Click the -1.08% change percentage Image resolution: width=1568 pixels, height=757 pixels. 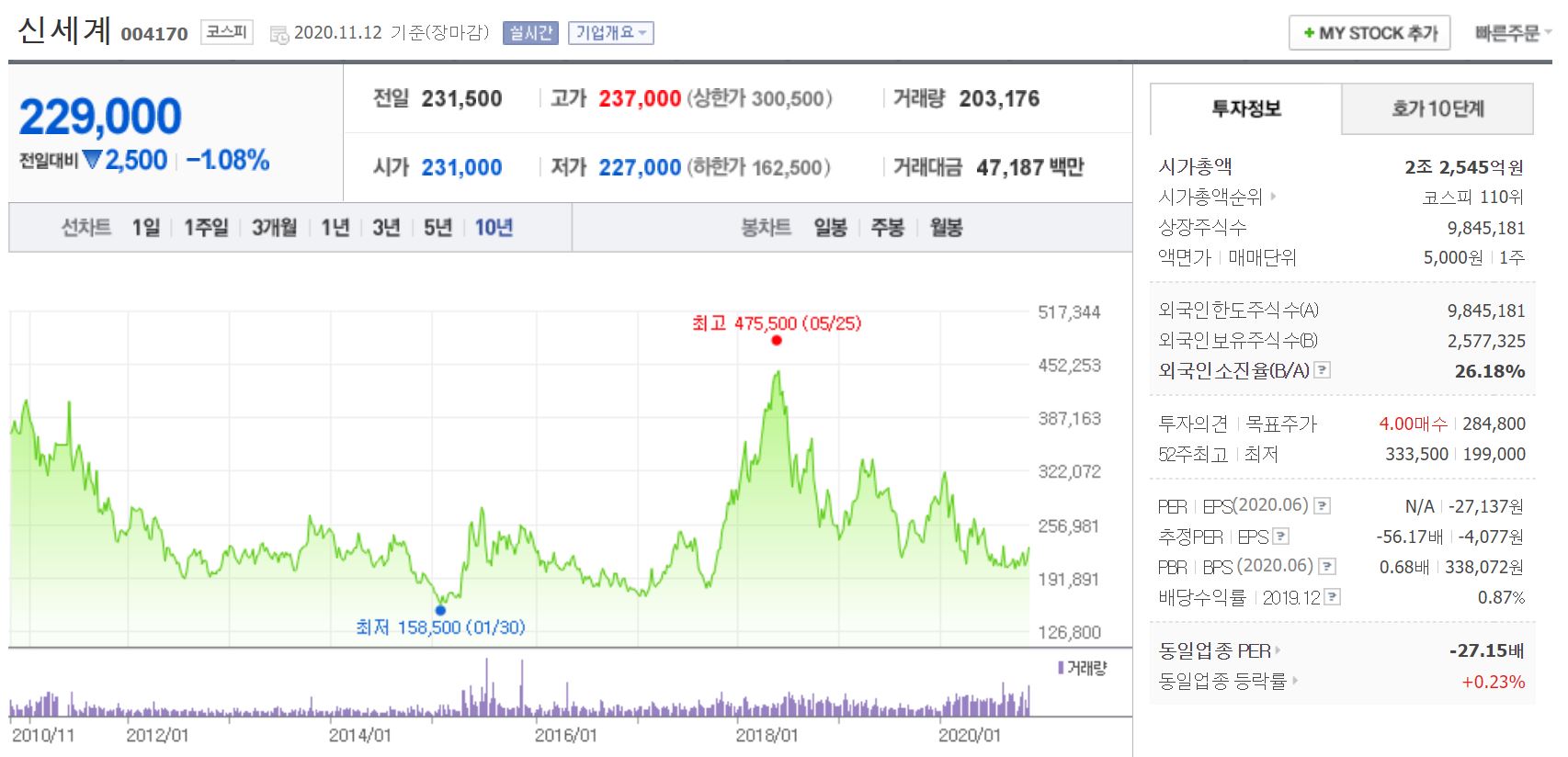point(228,161)
